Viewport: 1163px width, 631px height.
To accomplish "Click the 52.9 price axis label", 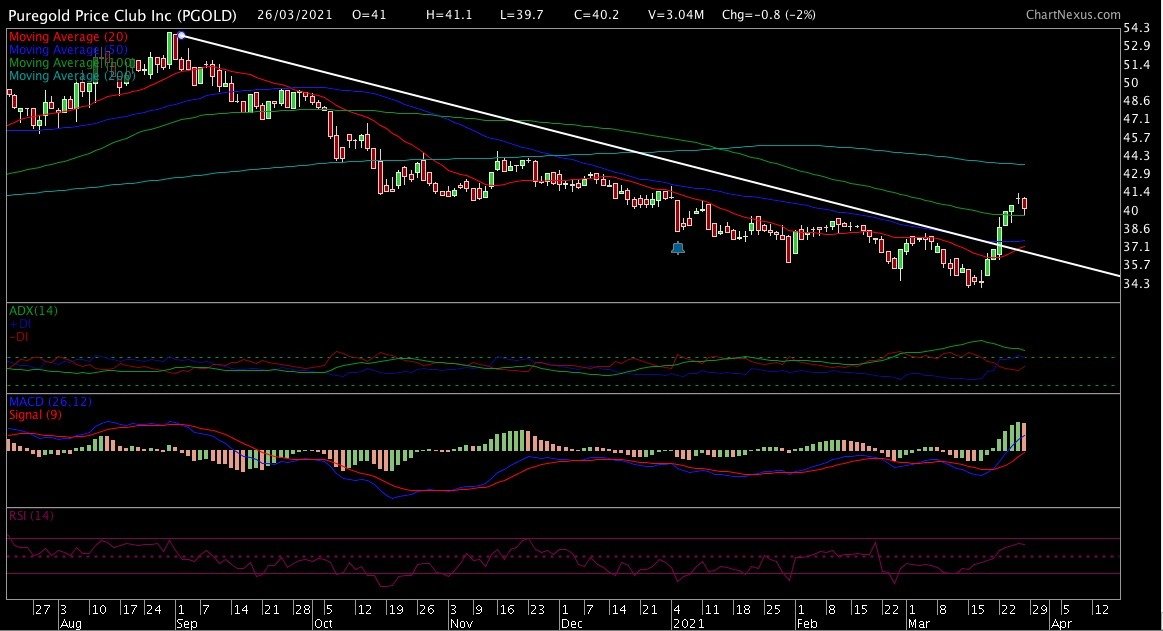I will (x=1137, y=46).
